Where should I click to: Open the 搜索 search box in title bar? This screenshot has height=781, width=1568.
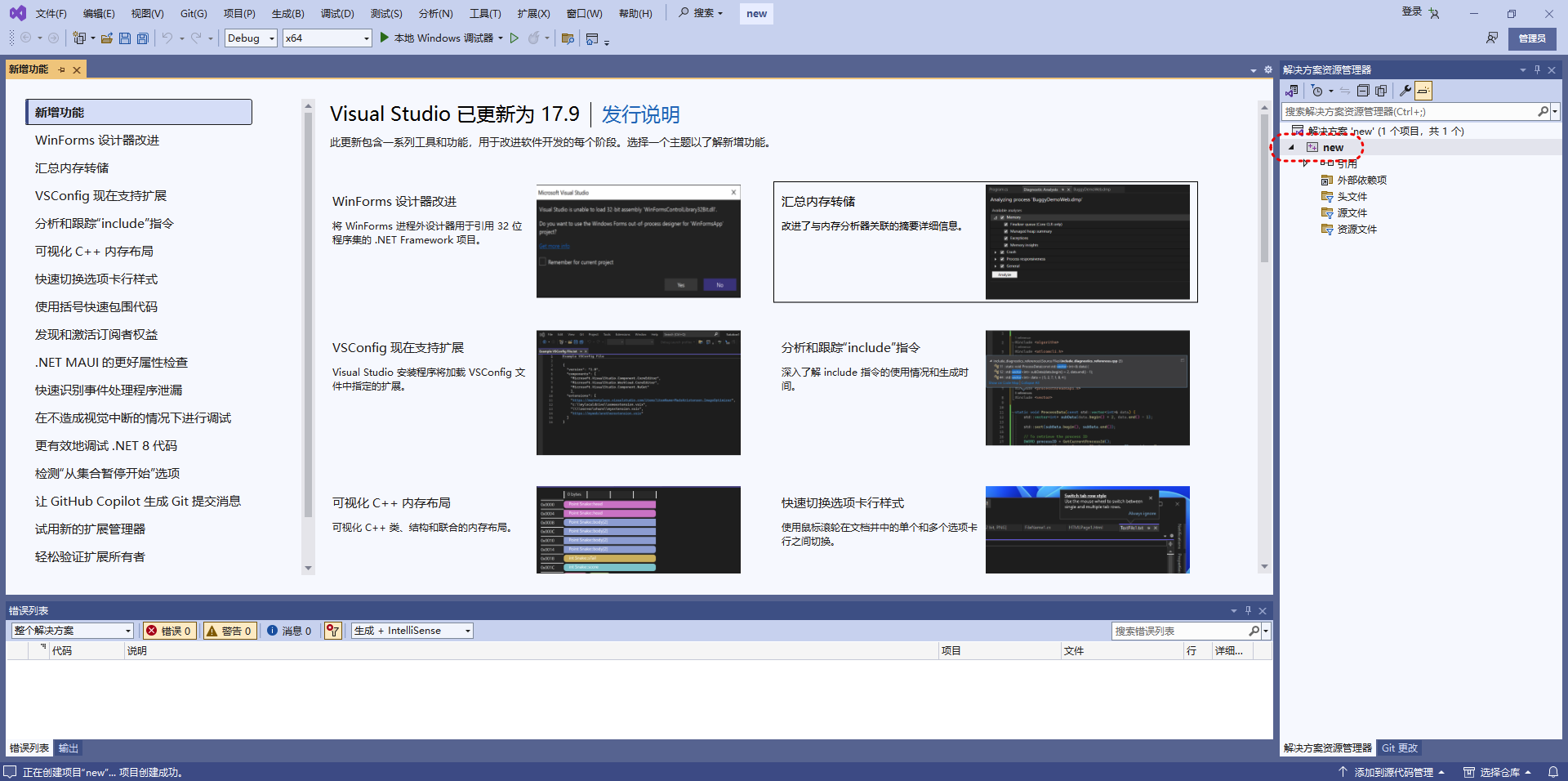point(701,13)
